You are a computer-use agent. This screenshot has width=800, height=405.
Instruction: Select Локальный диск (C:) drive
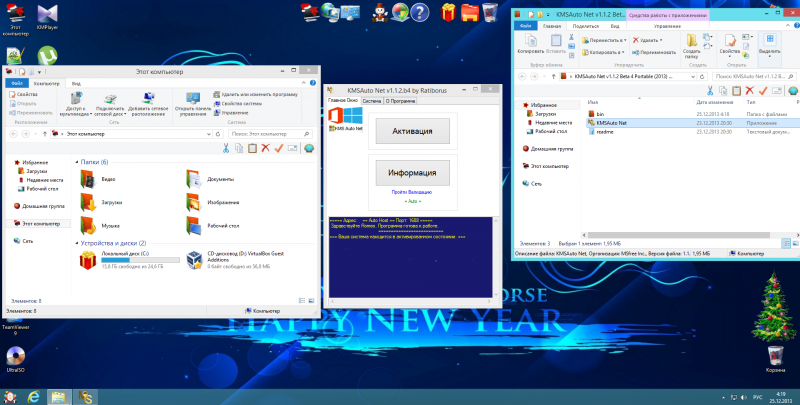tap(130, 260)
